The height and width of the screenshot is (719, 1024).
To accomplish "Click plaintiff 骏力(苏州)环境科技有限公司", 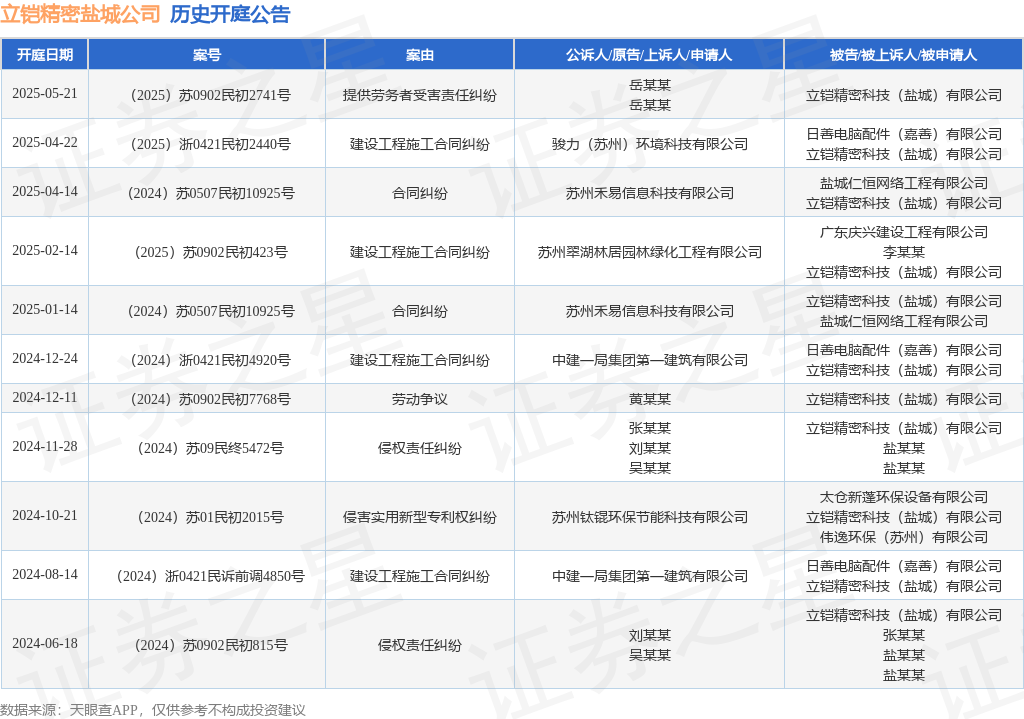I will tap(649, 144).
